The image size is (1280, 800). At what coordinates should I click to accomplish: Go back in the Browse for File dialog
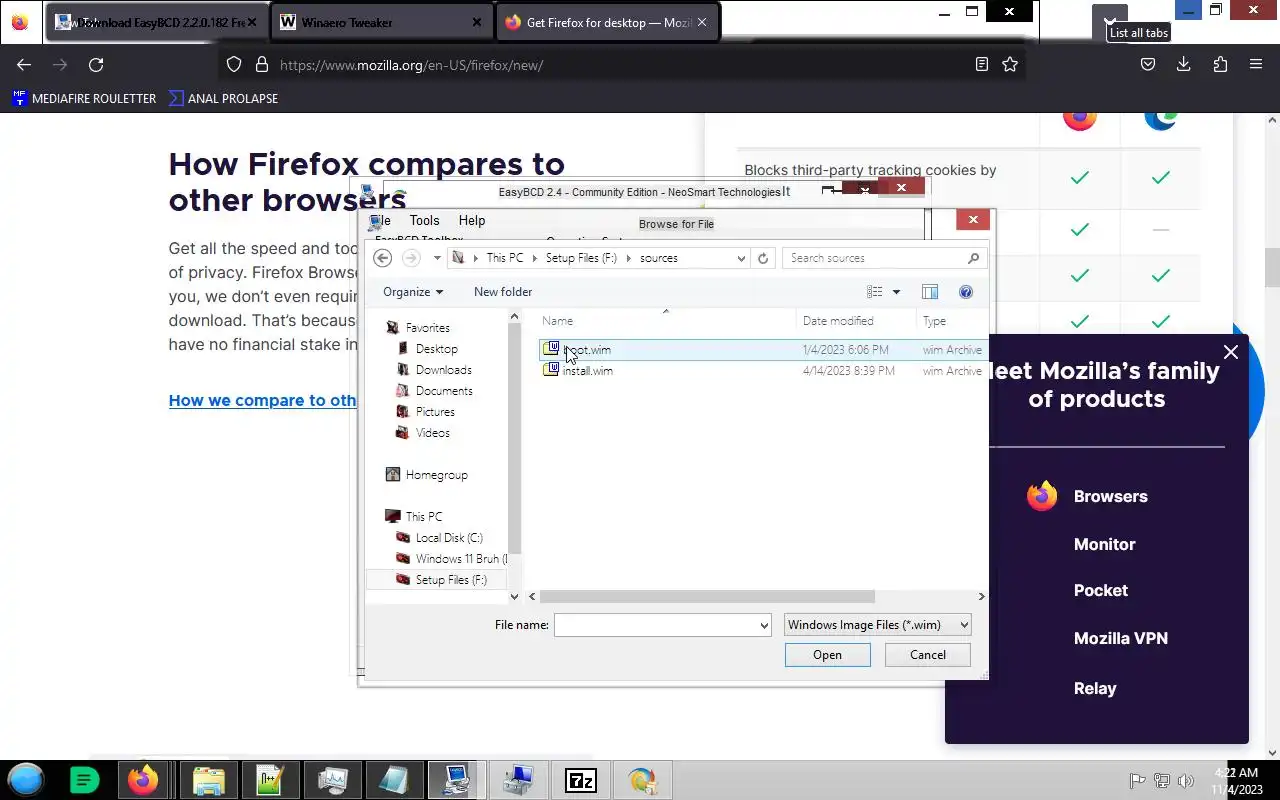coord(382,258)
